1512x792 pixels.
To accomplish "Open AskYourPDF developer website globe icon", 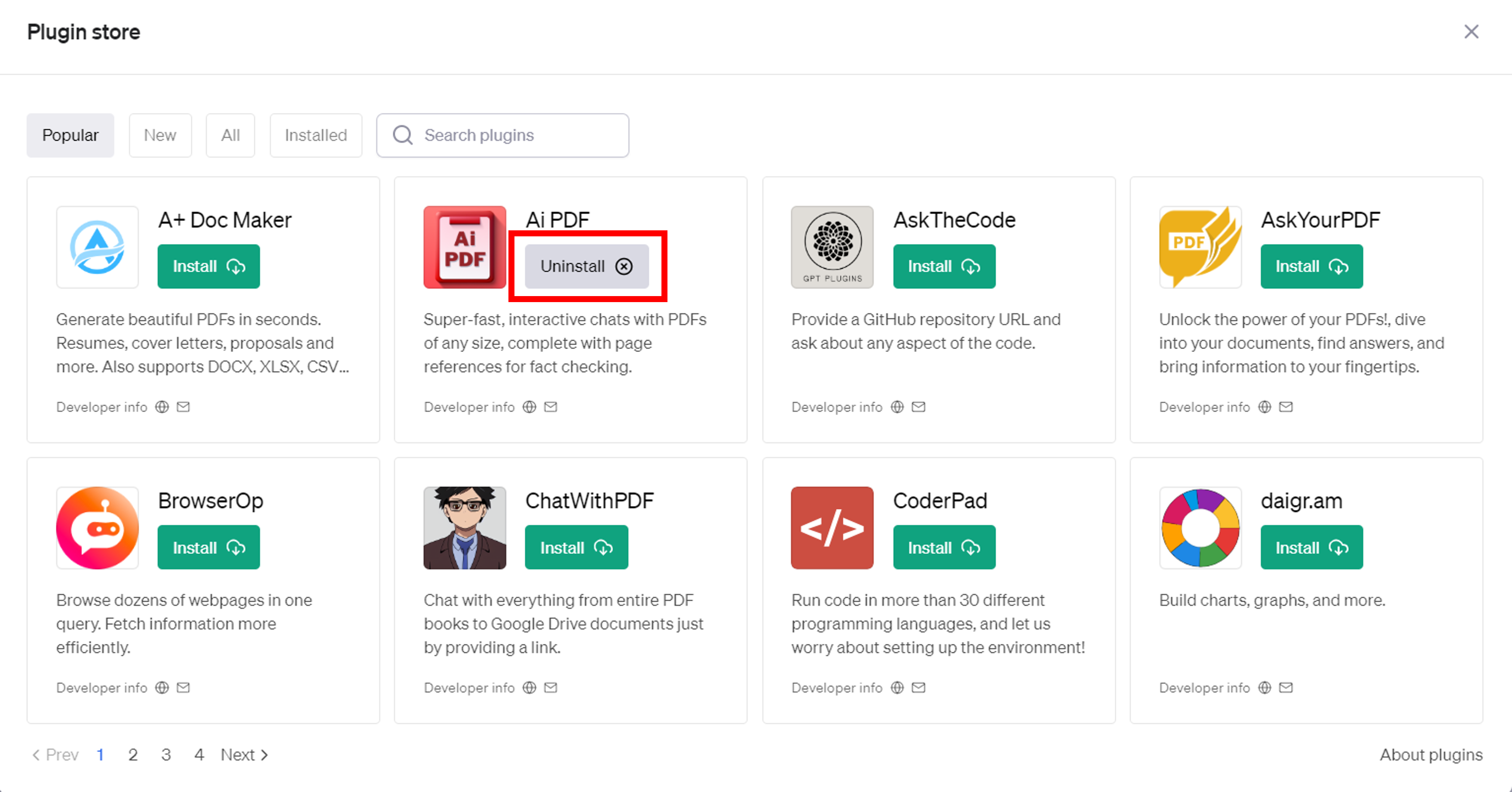I will [x=1265, y=407].
